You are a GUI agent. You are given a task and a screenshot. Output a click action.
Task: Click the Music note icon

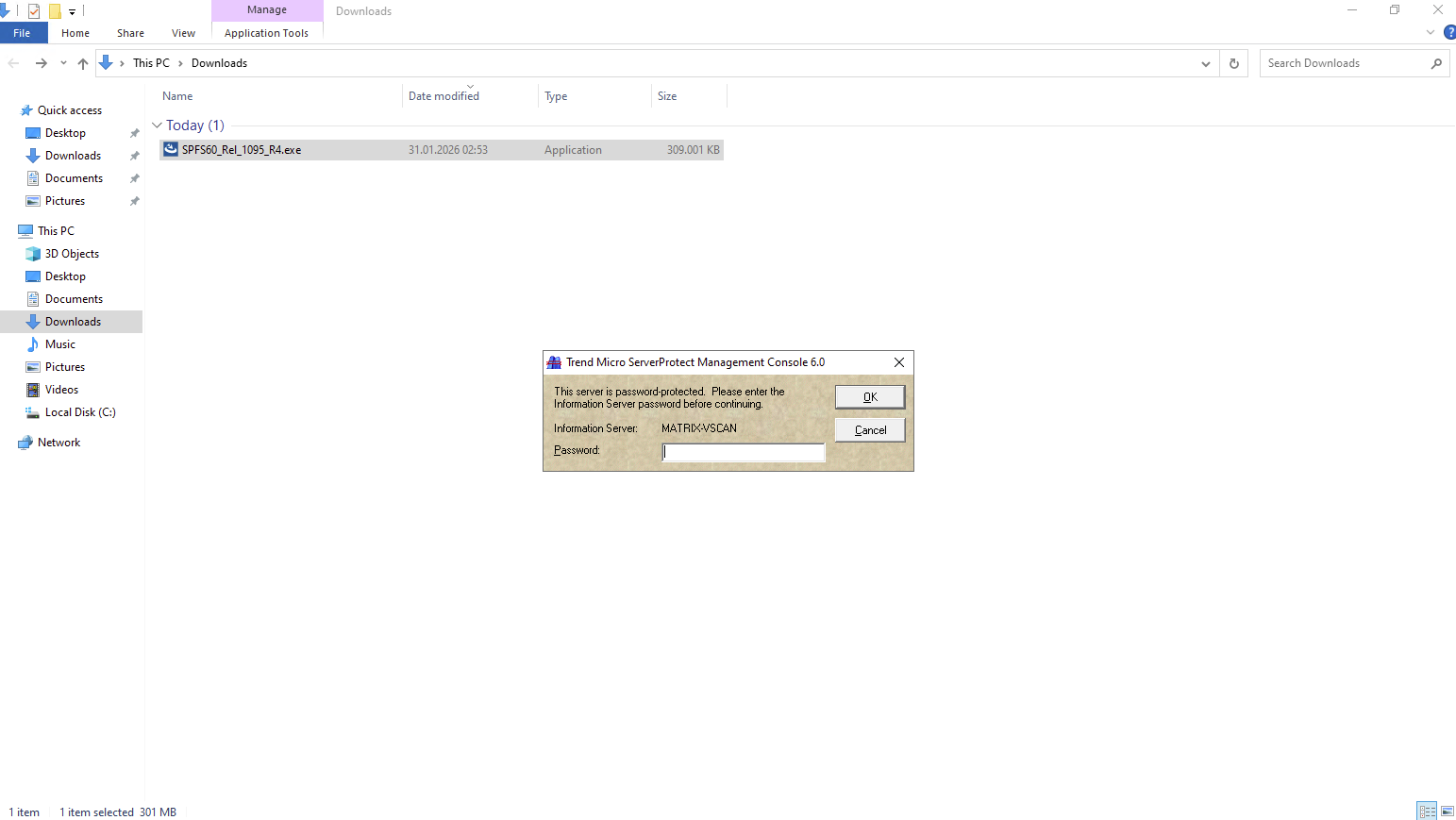click(33, 344)
